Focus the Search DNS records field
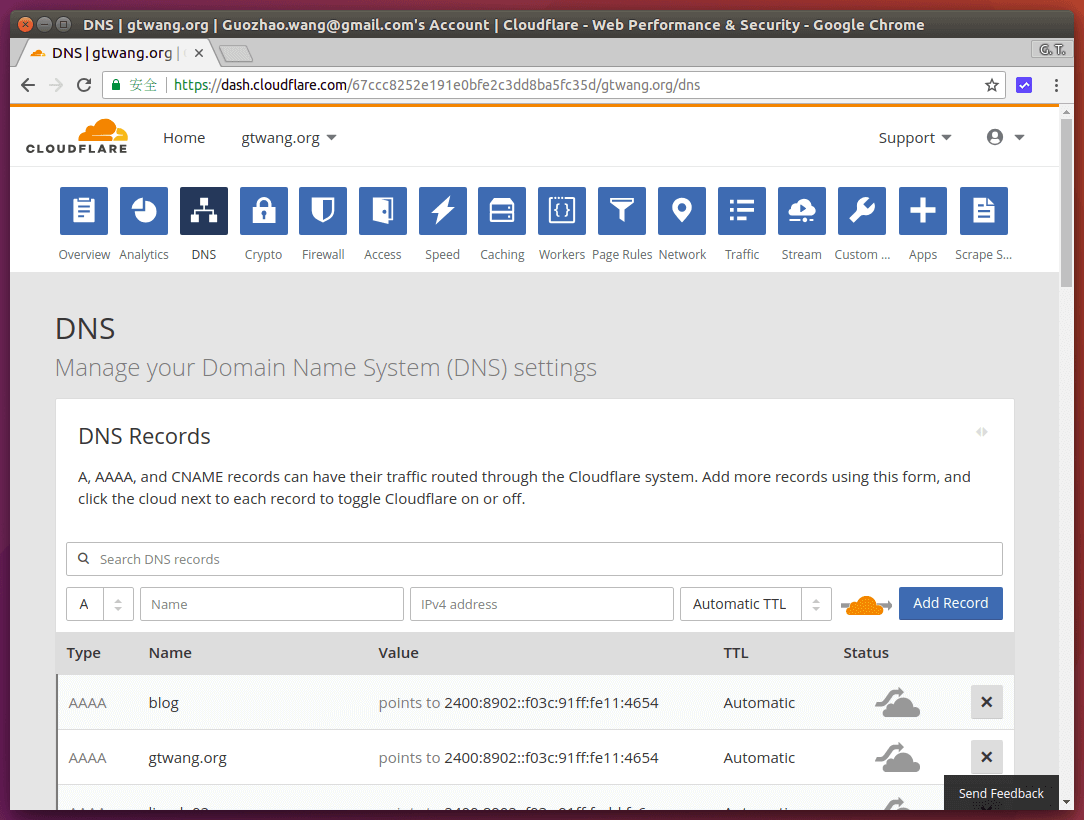 [534, 559]
